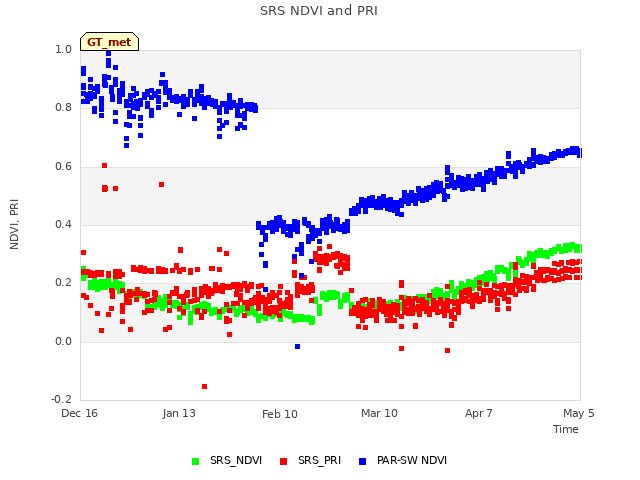The height and width of the screenshot is (480, 640).
Task: Click the 1.0 y-axis tick label
Action: [x=63, y=49]
